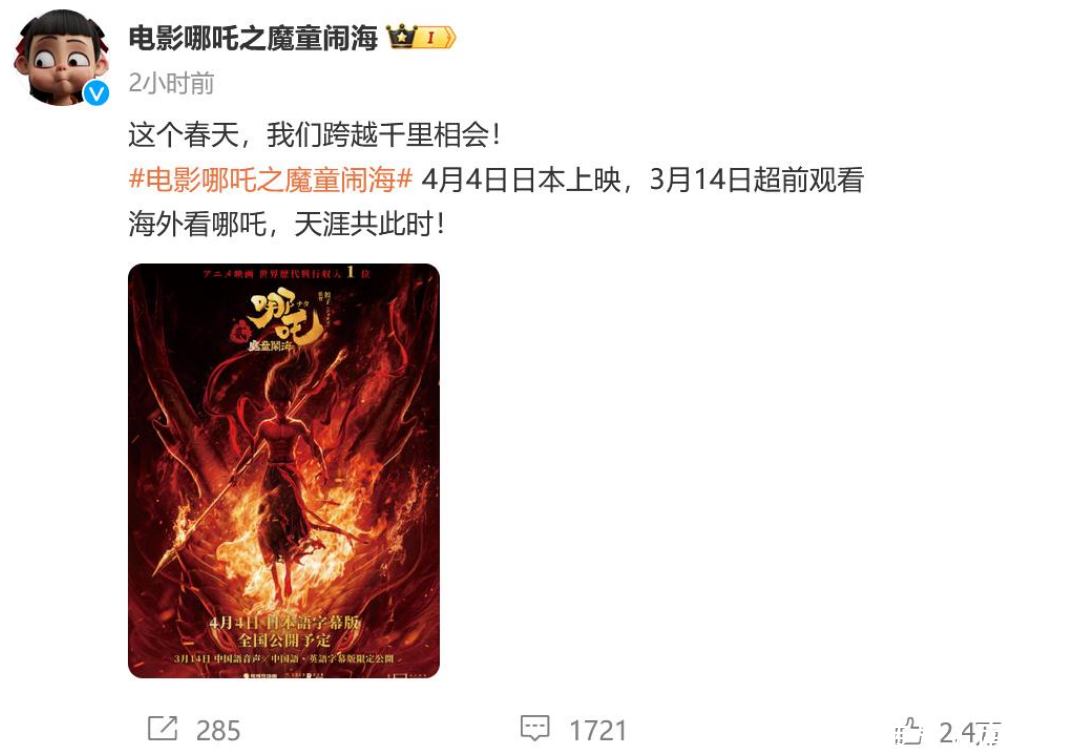Click the comment count 1721
Viewport: 1077px width, 756px height.
(598, 731)
